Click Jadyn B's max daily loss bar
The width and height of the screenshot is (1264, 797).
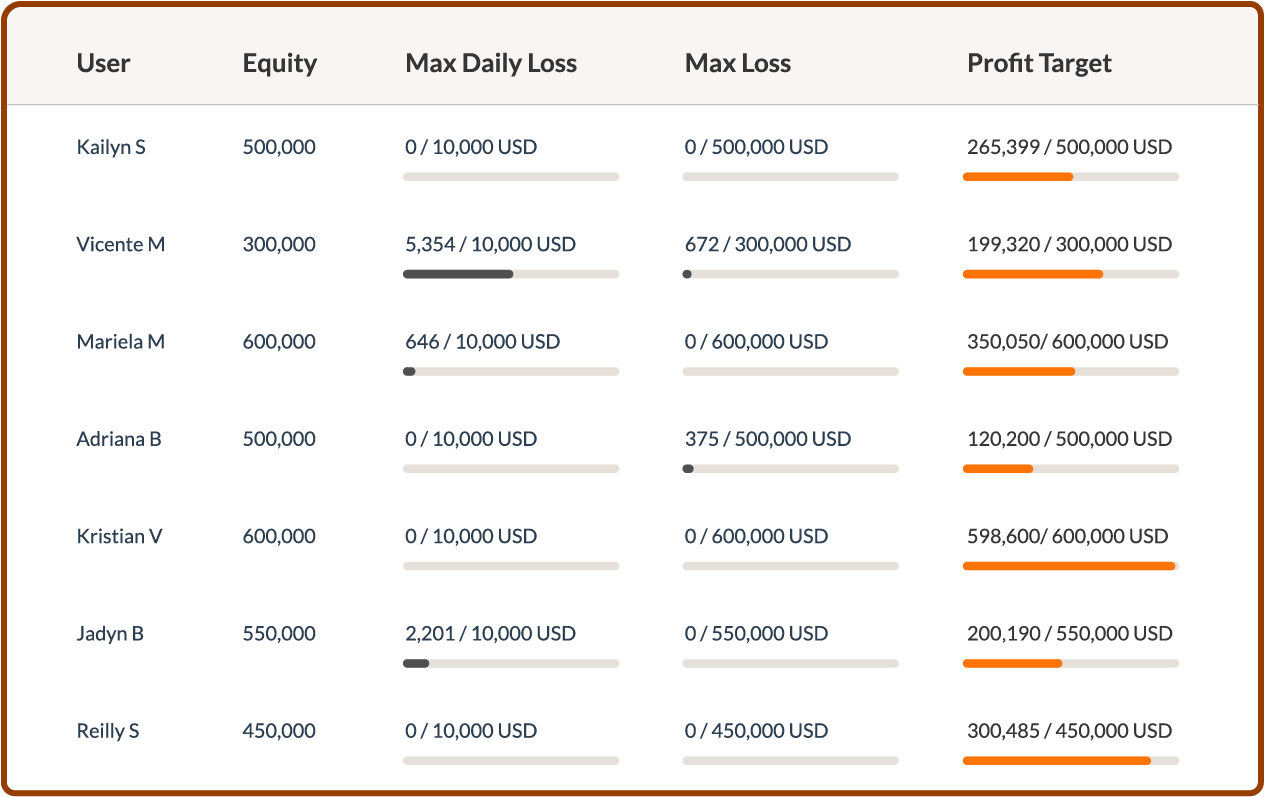pos(510,663)
